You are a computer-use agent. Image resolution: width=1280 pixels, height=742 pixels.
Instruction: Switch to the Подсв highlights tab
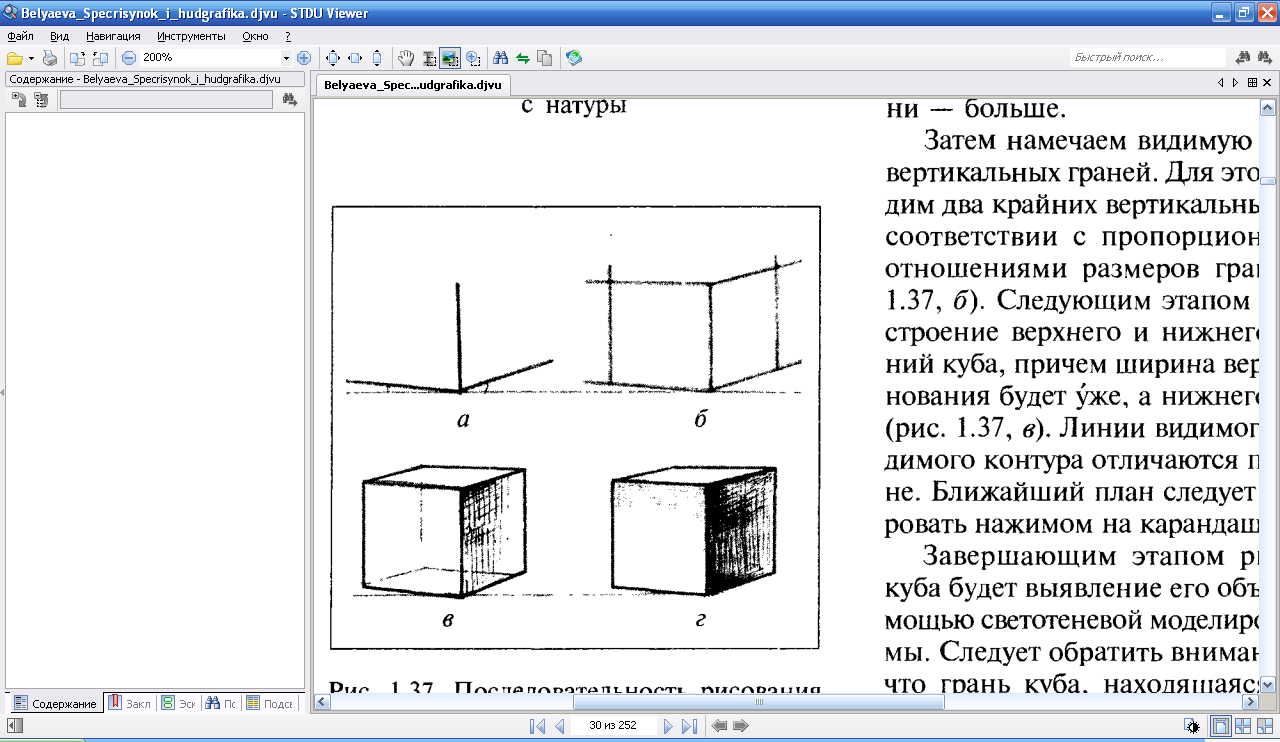[270, 703]
